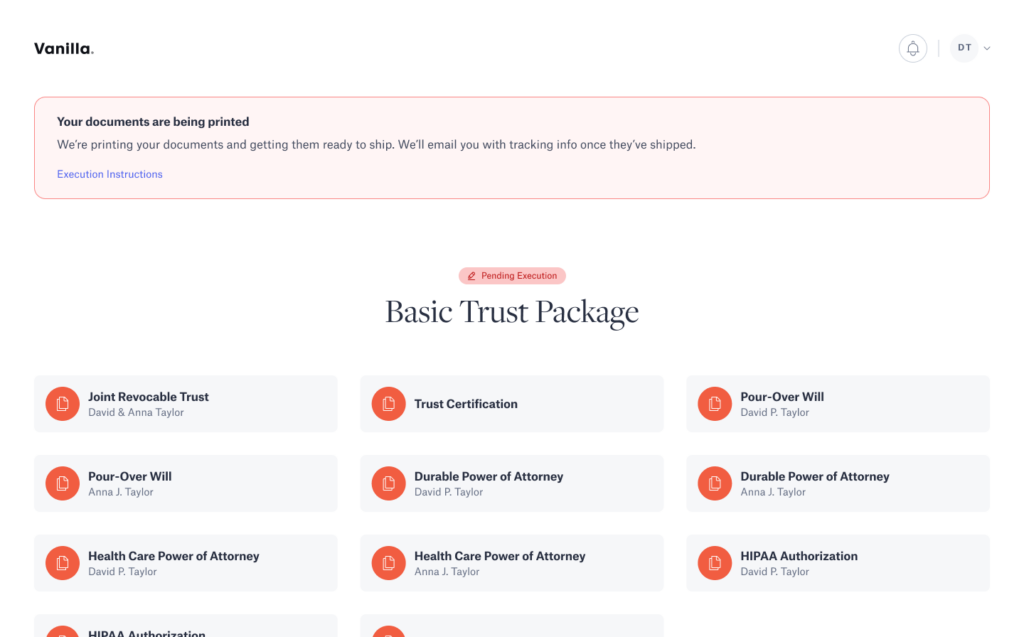Image resolution: width=1024 pixels, height=637 pixels.
Task: Open the Trust Certification document card
Action: click(x=511, y=404)
